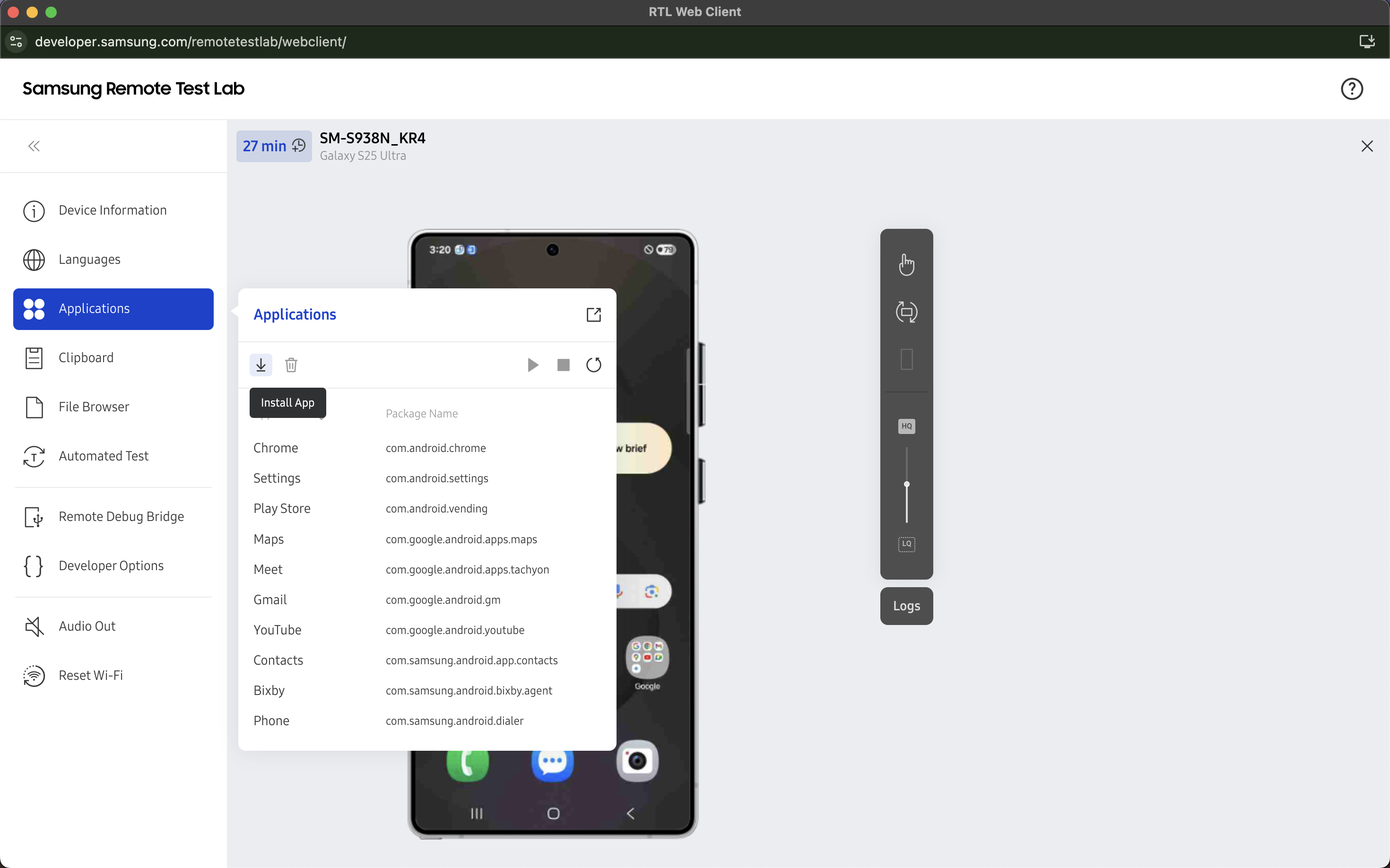Pop out the Applications panel

pos(594,314)
